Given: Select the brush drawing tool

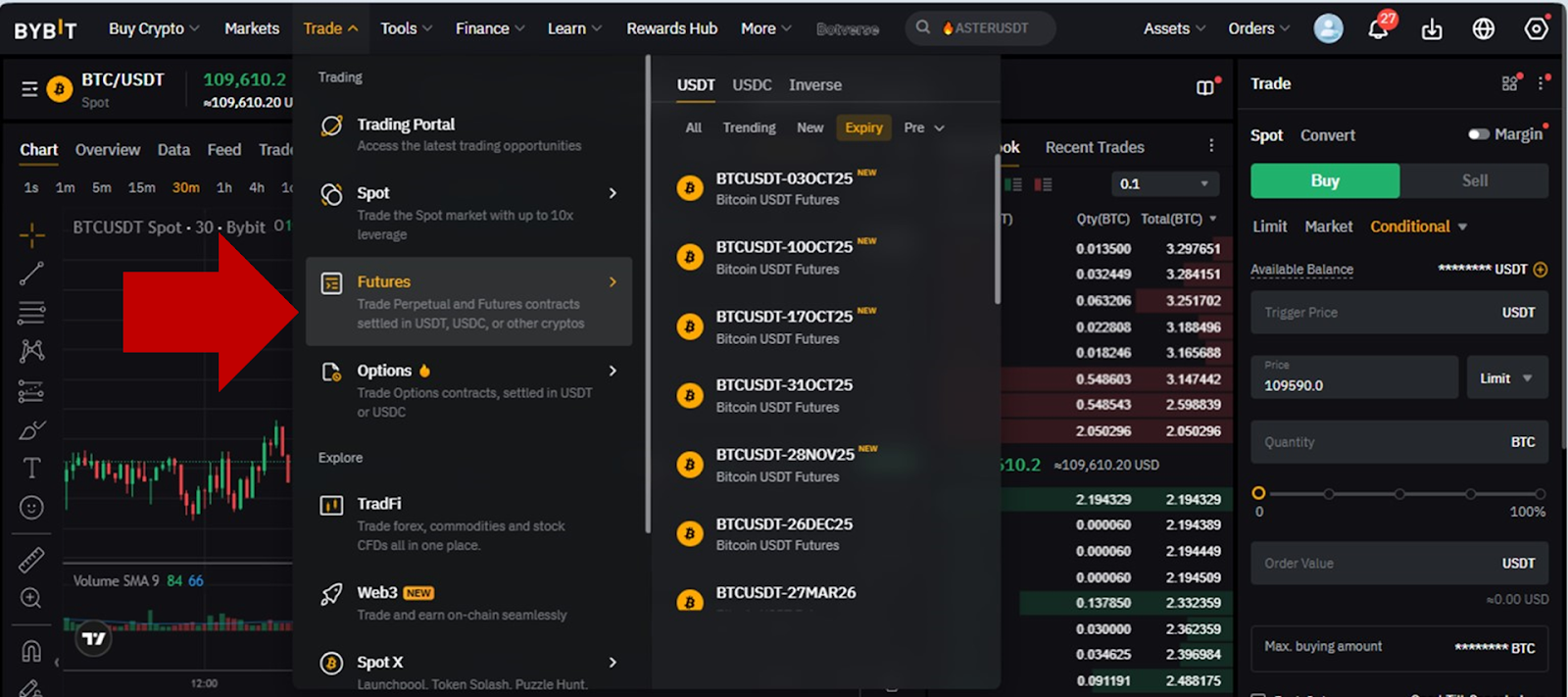Looking at the screenshot, I should 31,429.
